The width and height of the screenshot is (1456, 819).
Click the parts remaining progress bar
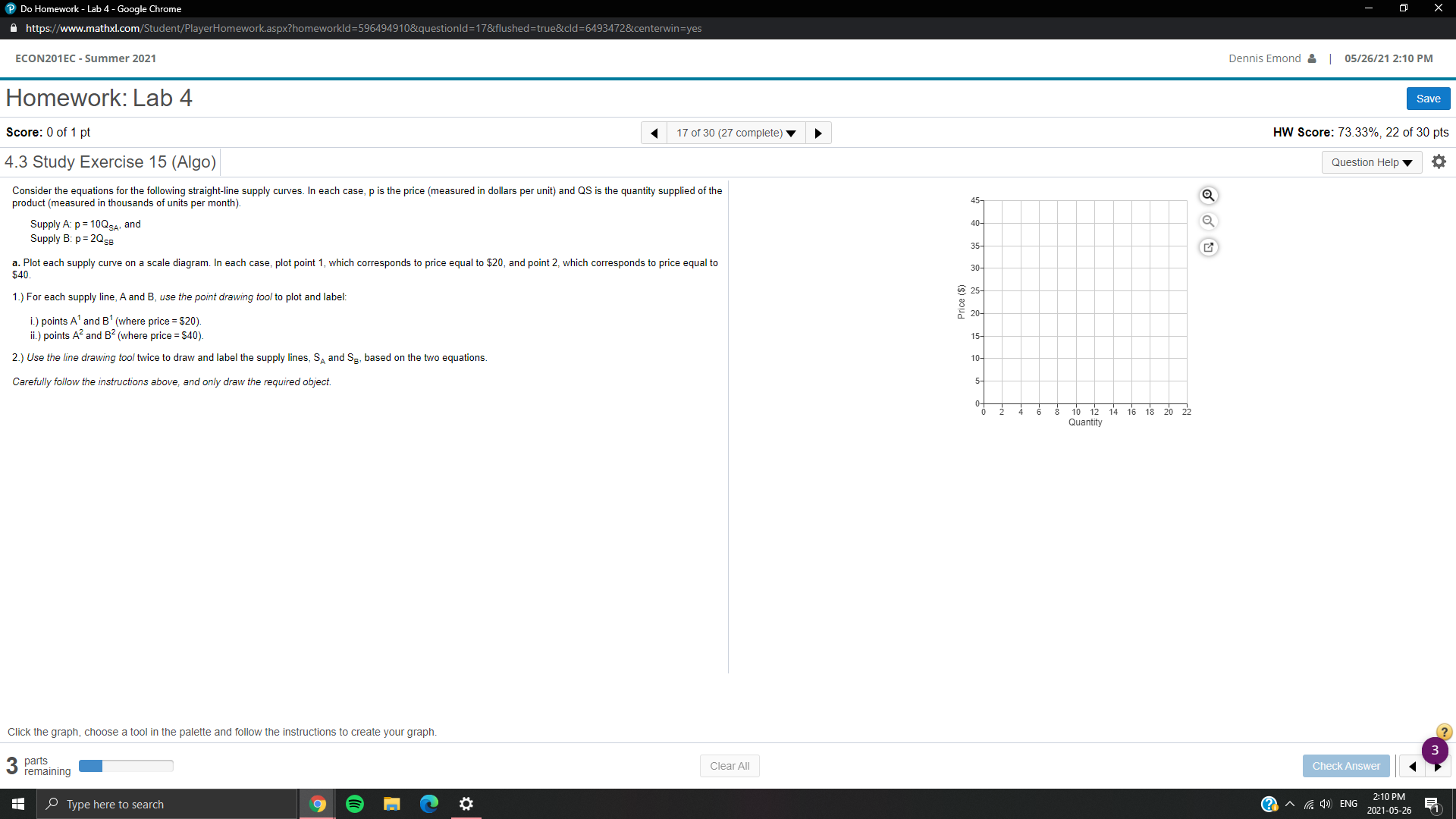click(x=126, y=766)
